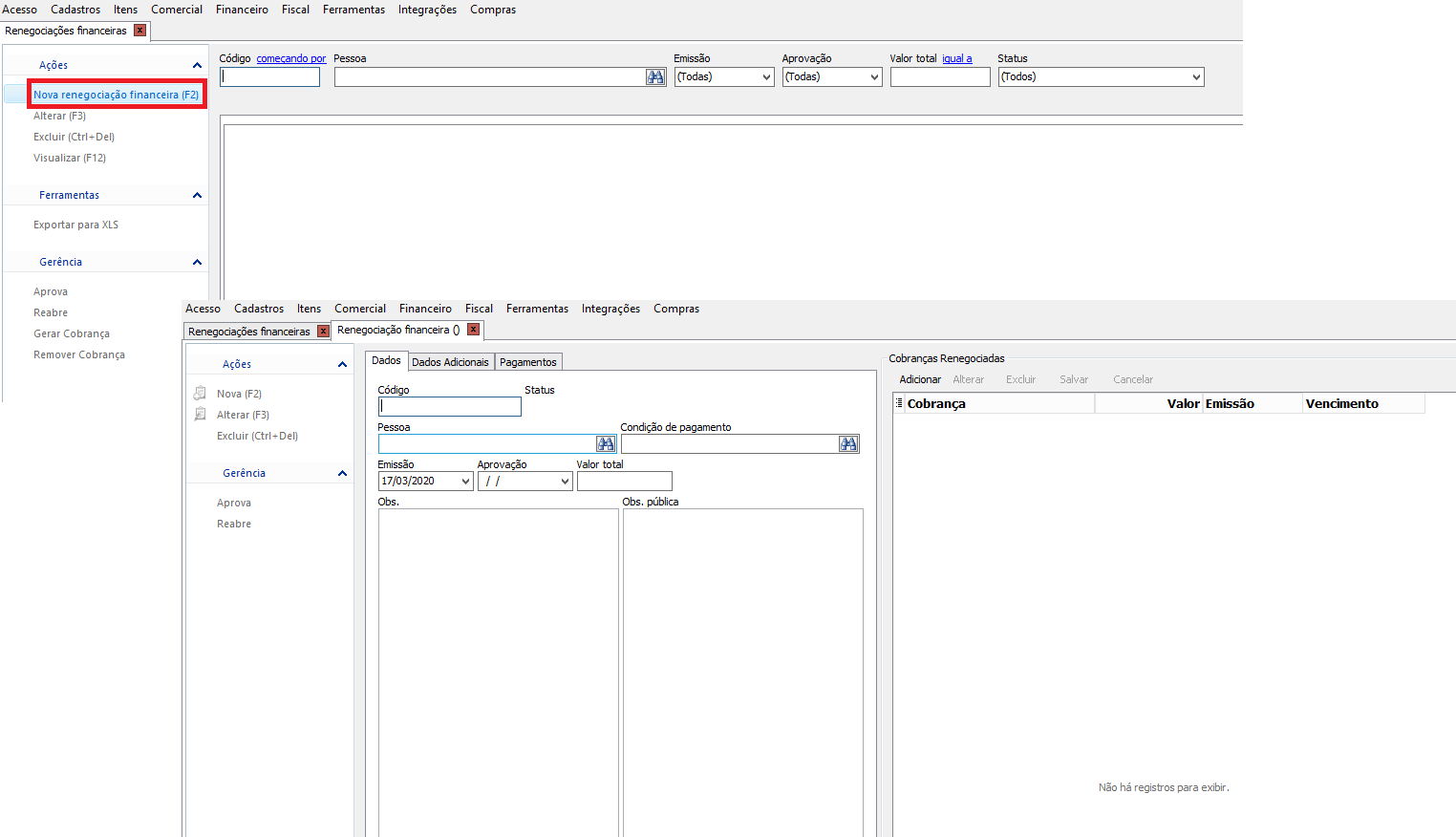Open the Comercial menu in the form window
This screenshot has height=837, width=1456.
360,309
